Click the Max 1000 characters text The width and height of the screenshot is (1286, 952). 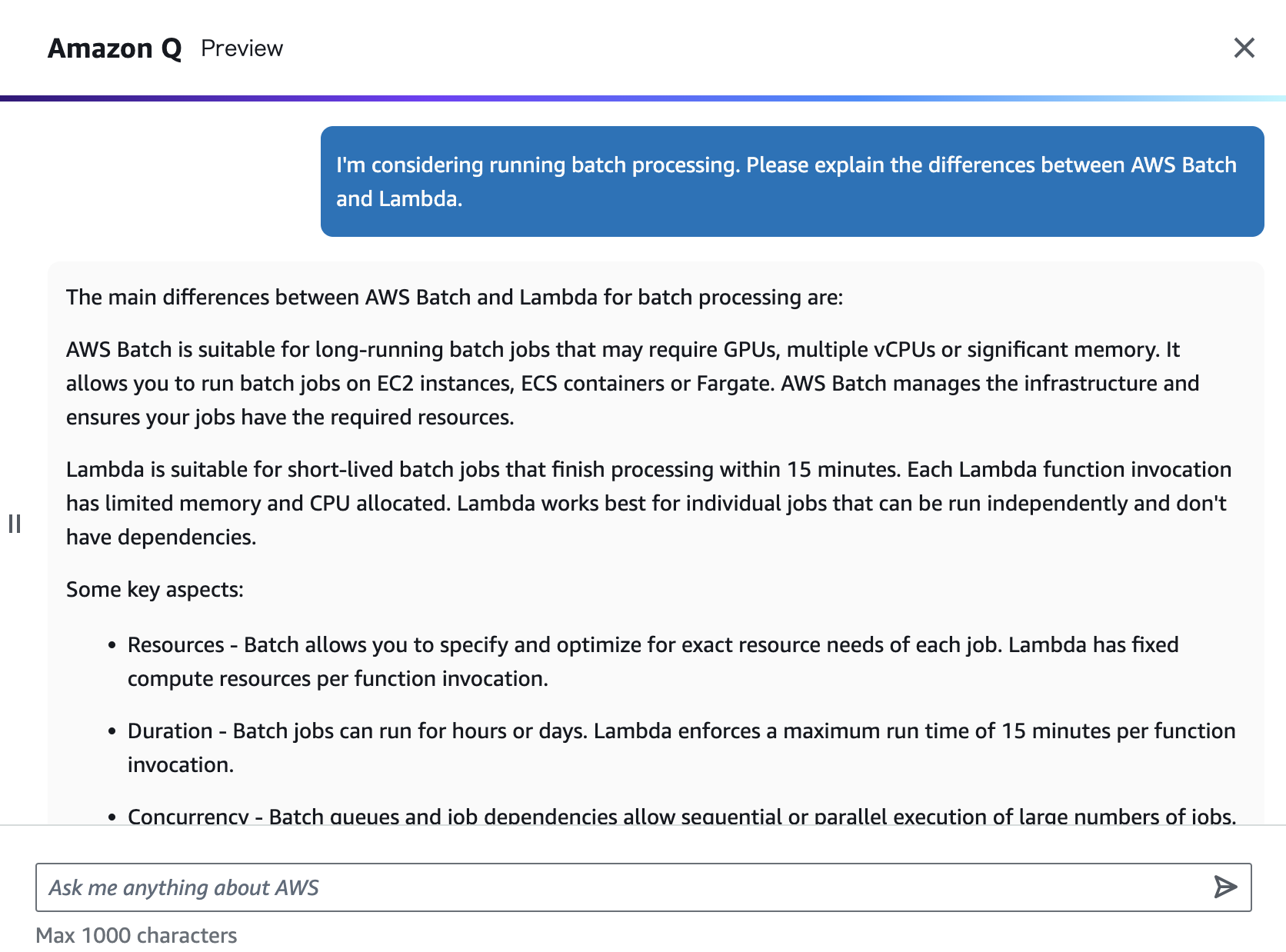[x=137, y=935]
